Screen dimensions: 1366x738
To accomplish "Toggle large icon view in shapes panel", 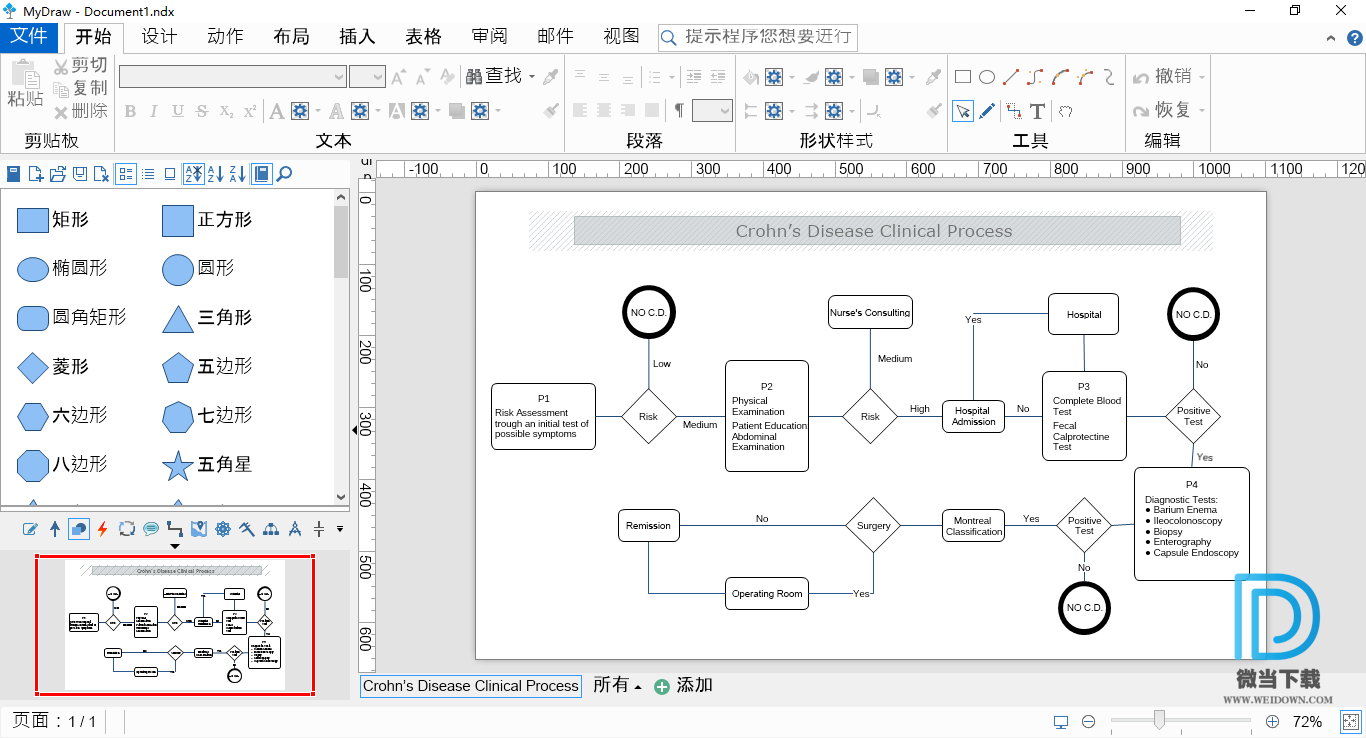I will click(x=170, y=174).
